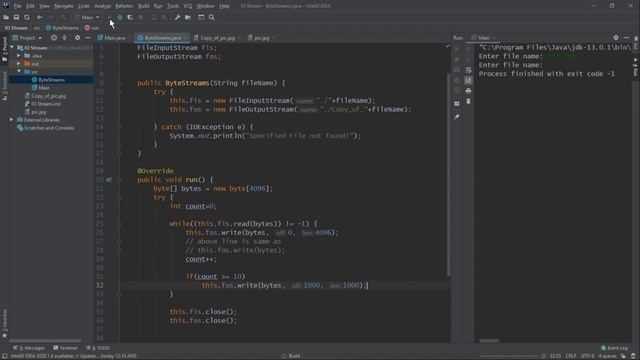
Task: Click IO Stream breadcrumb in navigation bar
Action: click(x=16, y=28)
